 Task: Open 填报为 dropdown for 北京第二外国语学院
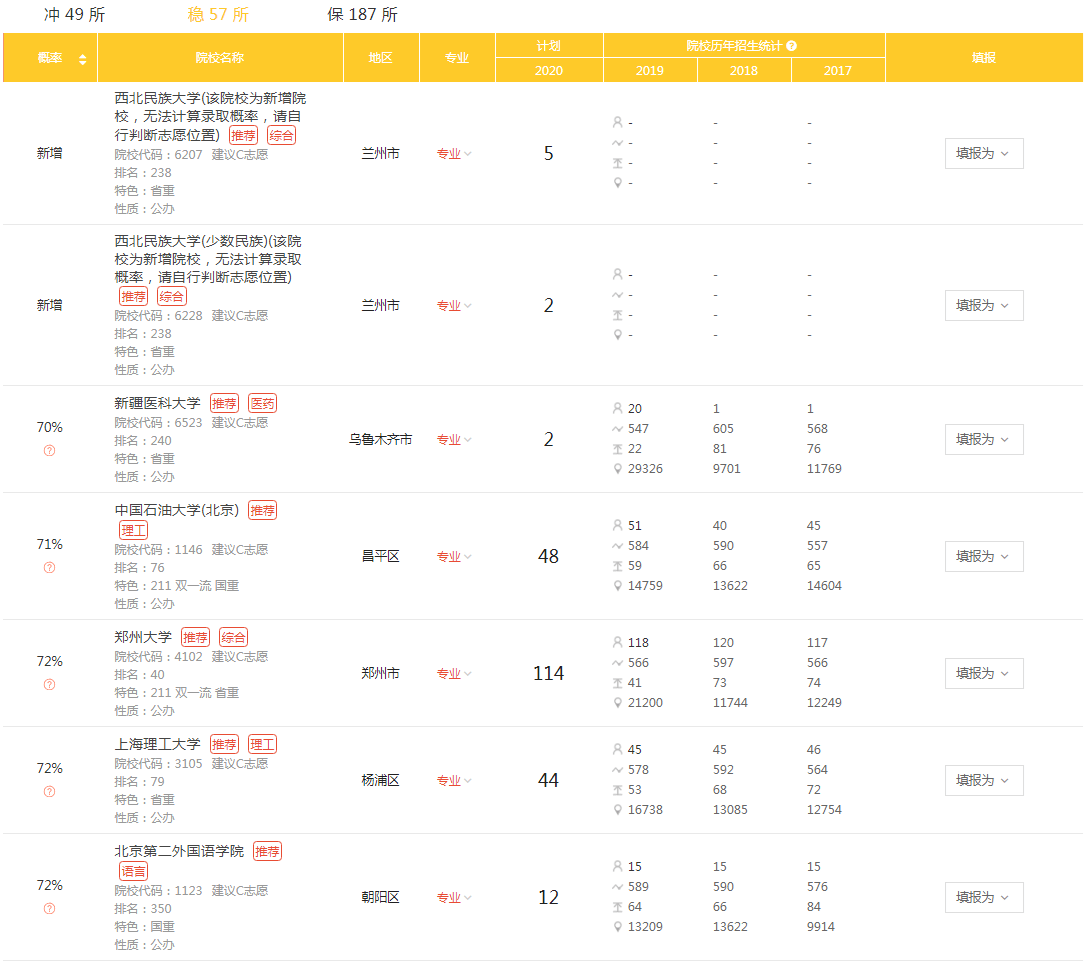983,898
